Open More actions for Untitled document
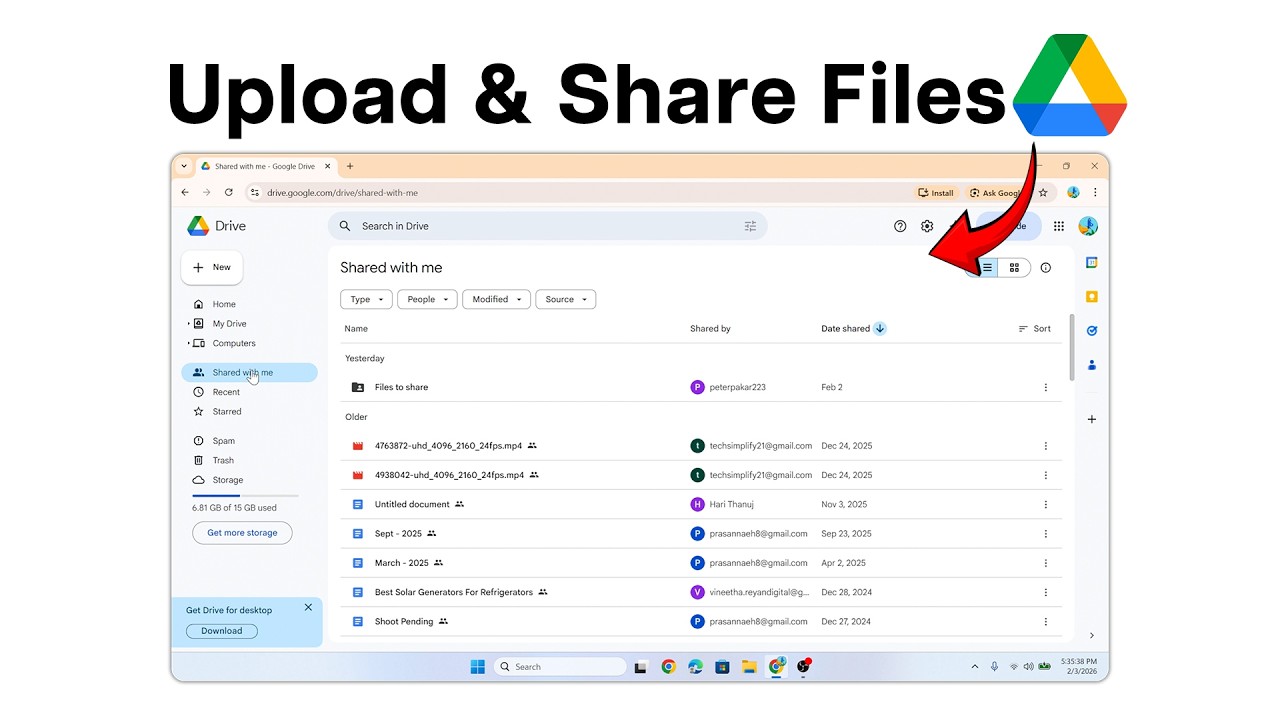 click(1046, 505)
